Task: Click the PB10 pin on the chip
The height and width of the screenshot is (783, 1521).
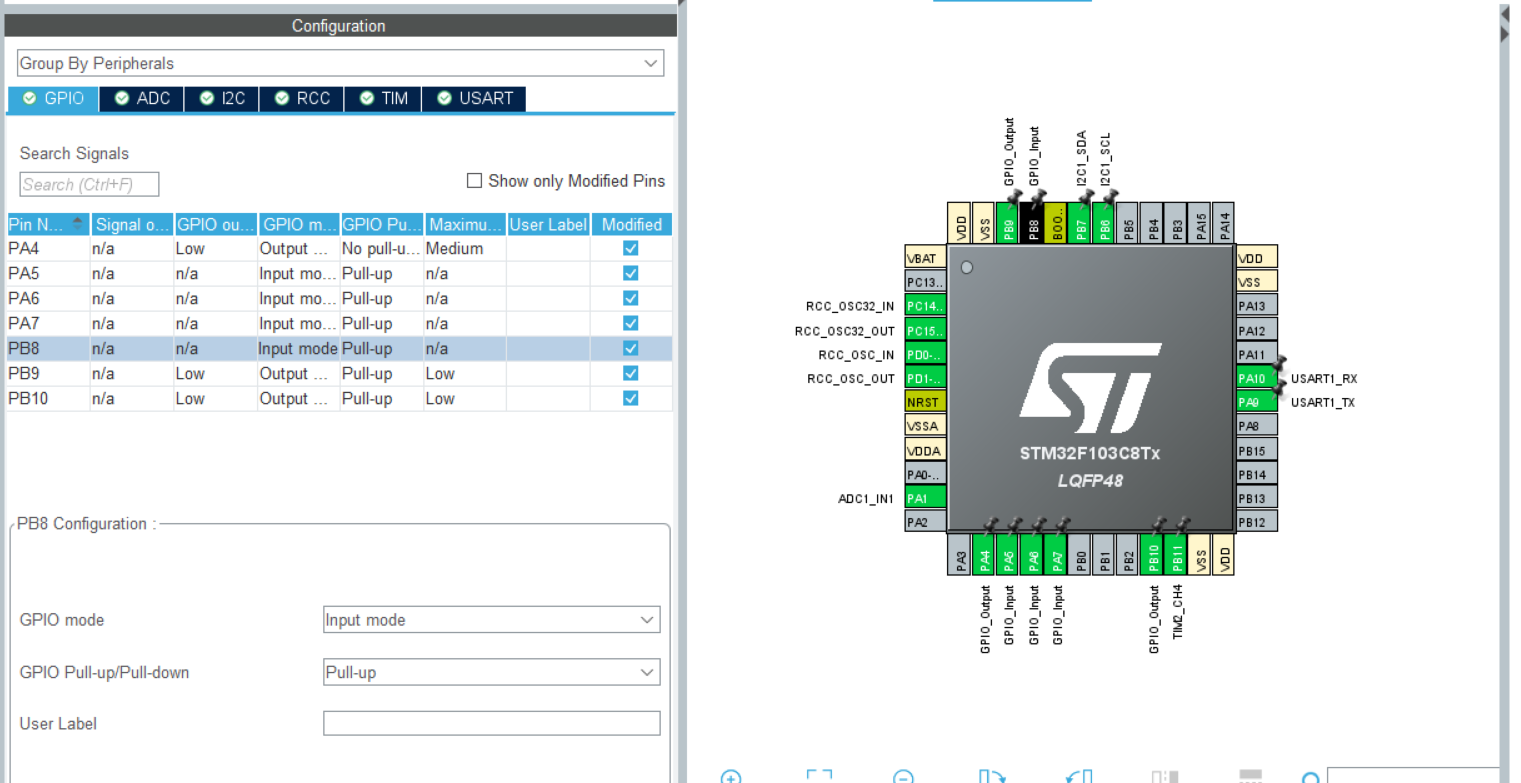Action: (x=1152, y=555)
